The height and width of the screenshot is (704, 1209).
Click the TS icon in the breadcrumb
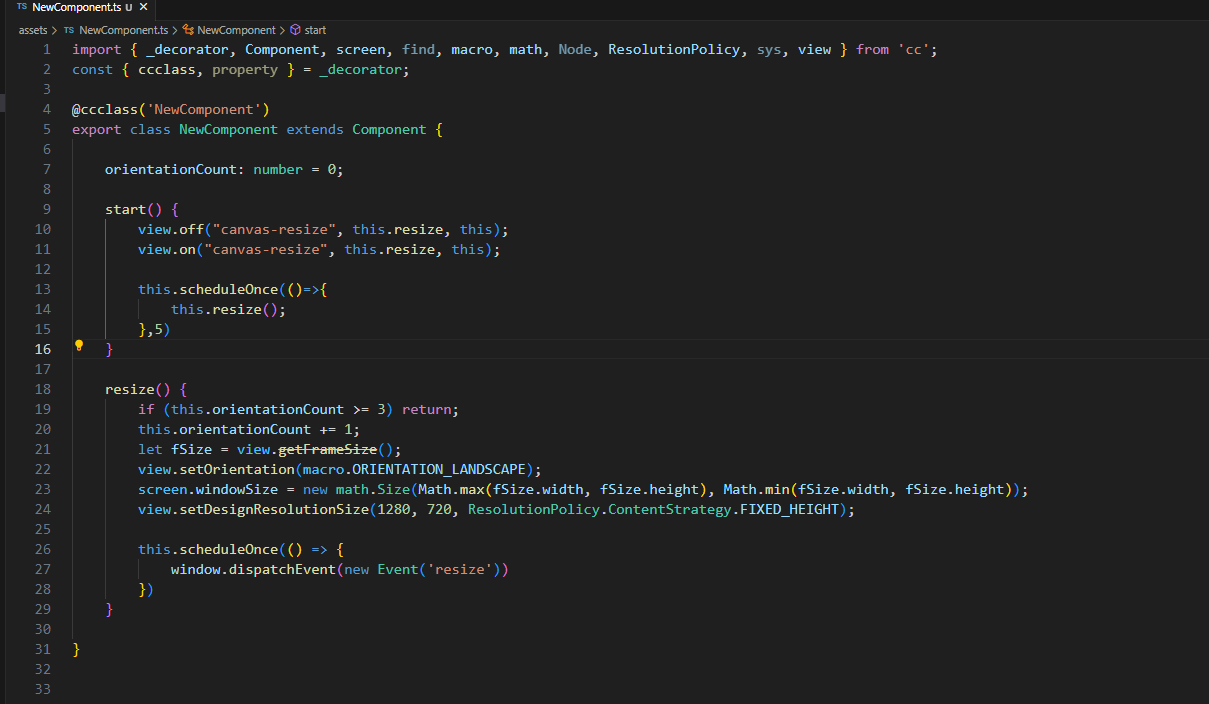pyautogui.click(x=69, y=30)
